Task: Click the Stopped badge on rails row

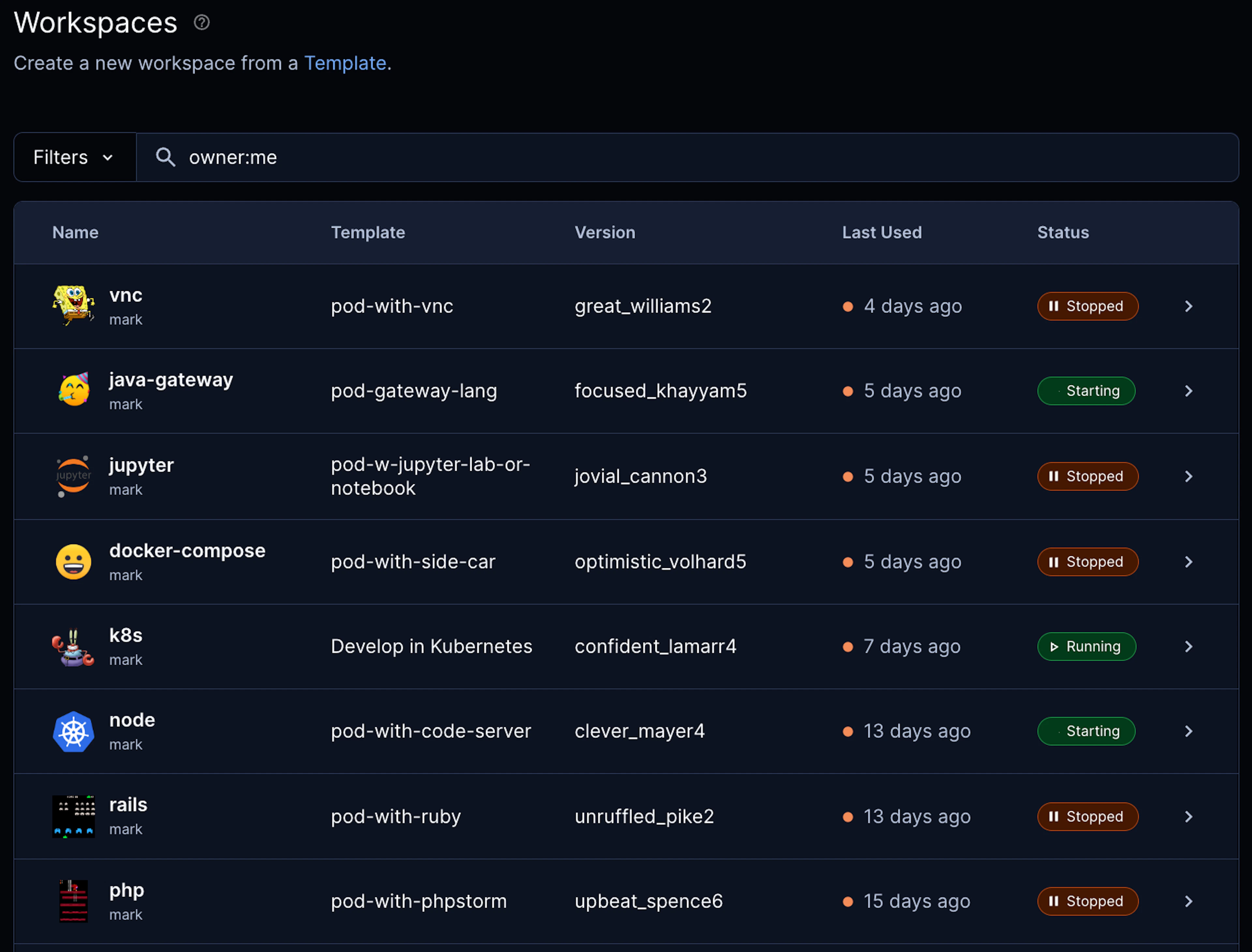Action: click(1088, 817)
